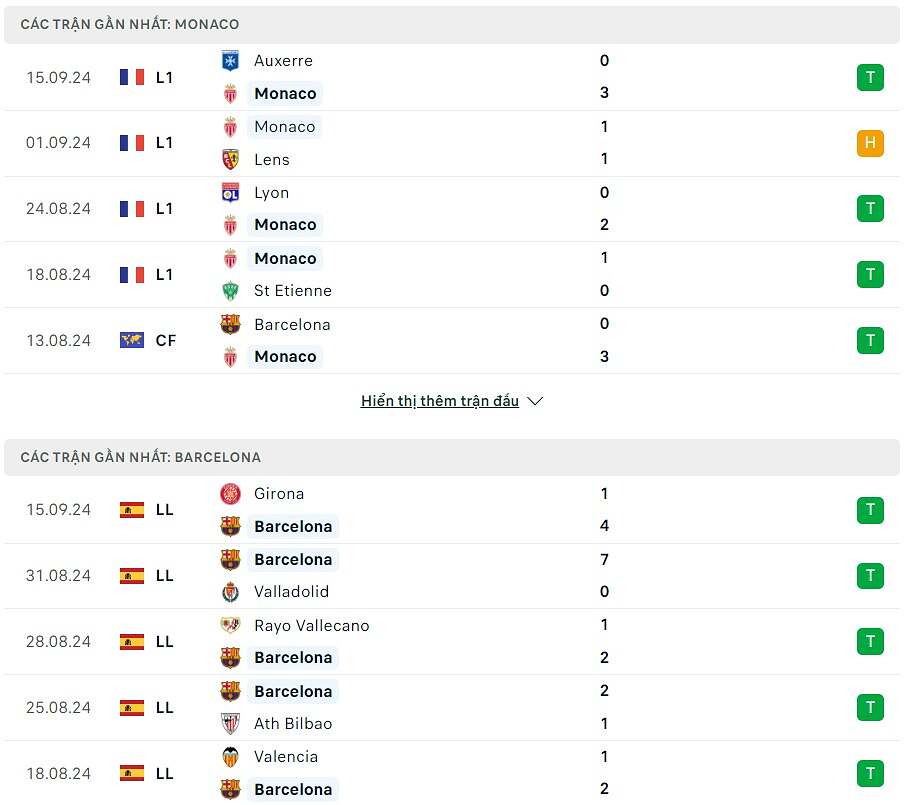Open 'Hiển thị thêm trận đấu' link
Viewport: 907px width, 805px height.
point(440,401)
